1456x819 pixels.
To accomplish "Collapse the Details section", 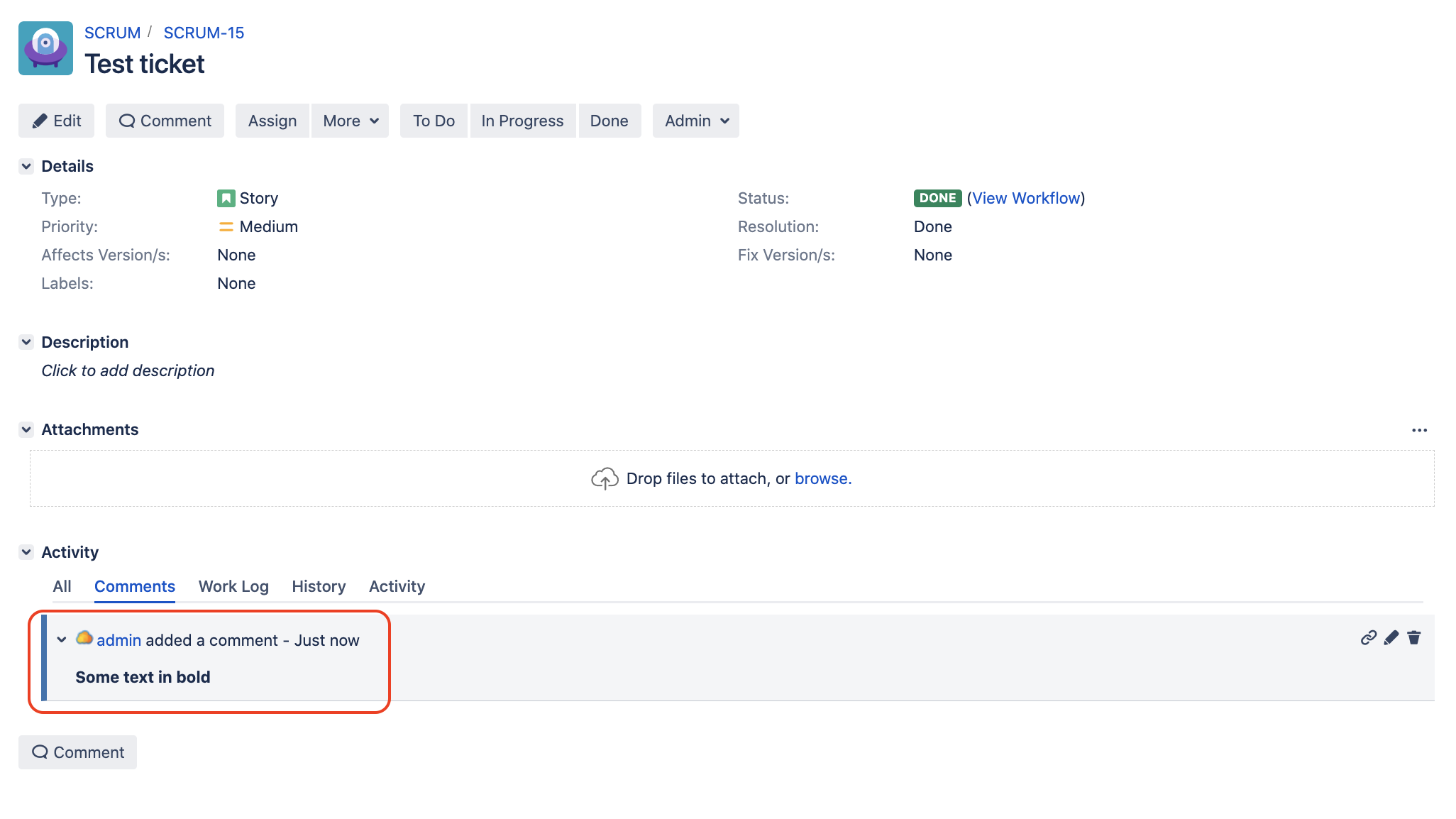I will 26,166.
